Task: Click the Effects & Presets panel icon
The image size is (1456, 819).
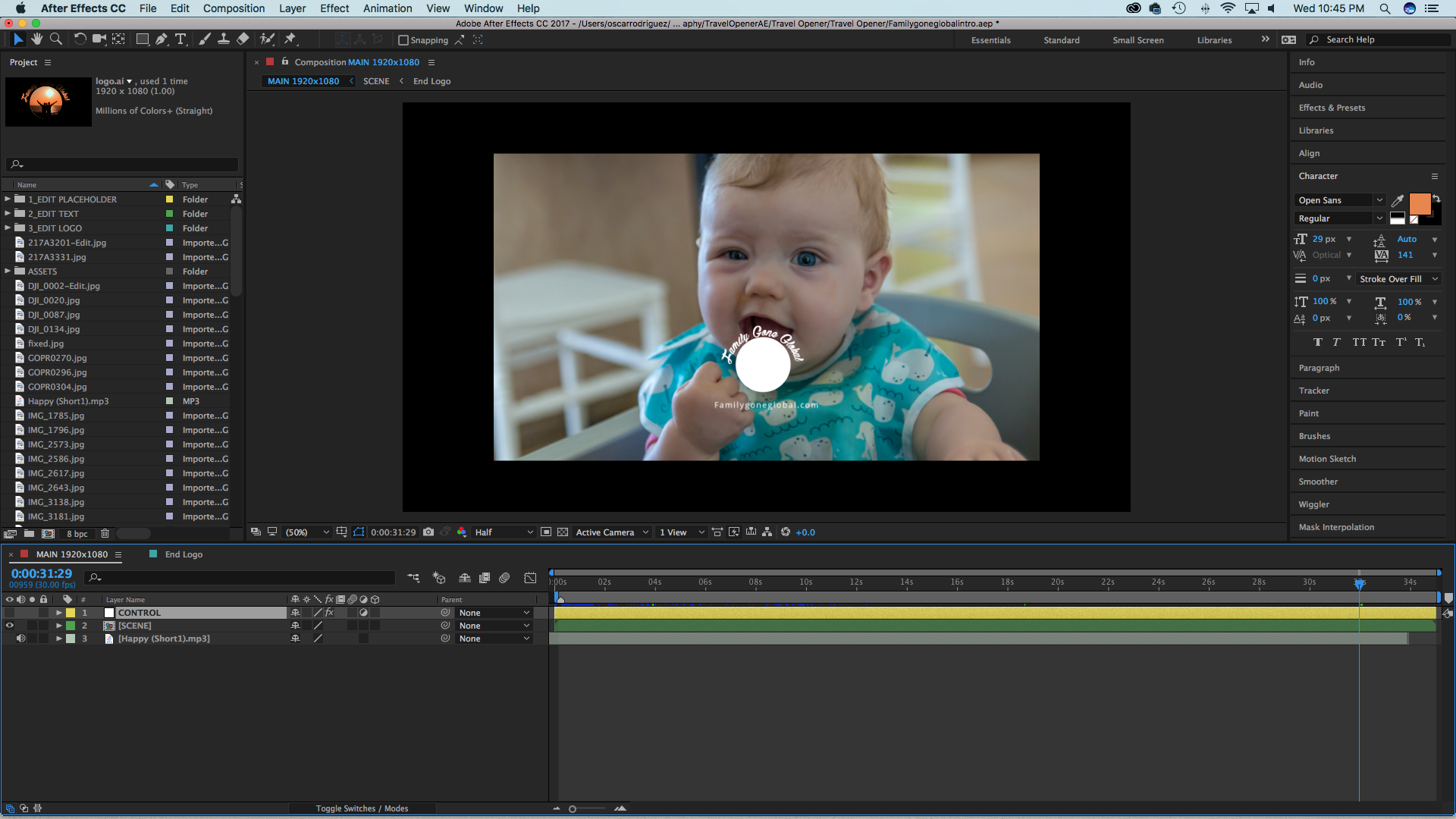Action: pyautogui.click(x=1332, y=107)
